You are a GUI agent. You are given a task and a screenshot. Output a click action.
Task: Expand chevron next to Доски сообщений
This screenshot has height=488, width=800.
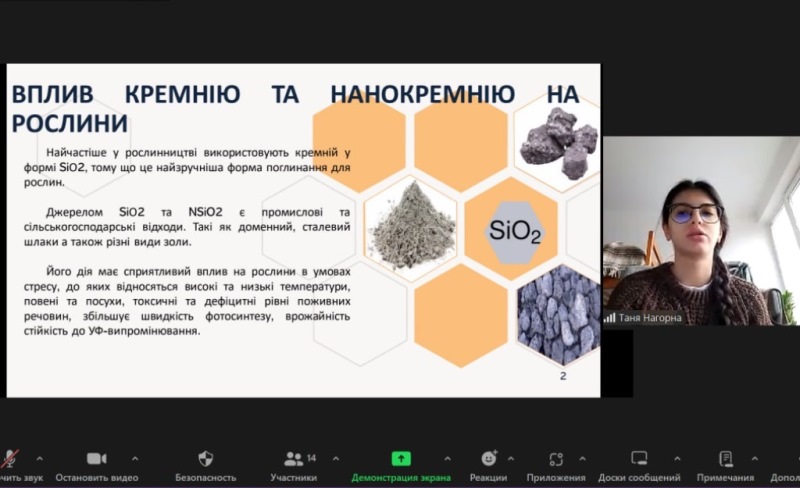click(x=677, y=459)
